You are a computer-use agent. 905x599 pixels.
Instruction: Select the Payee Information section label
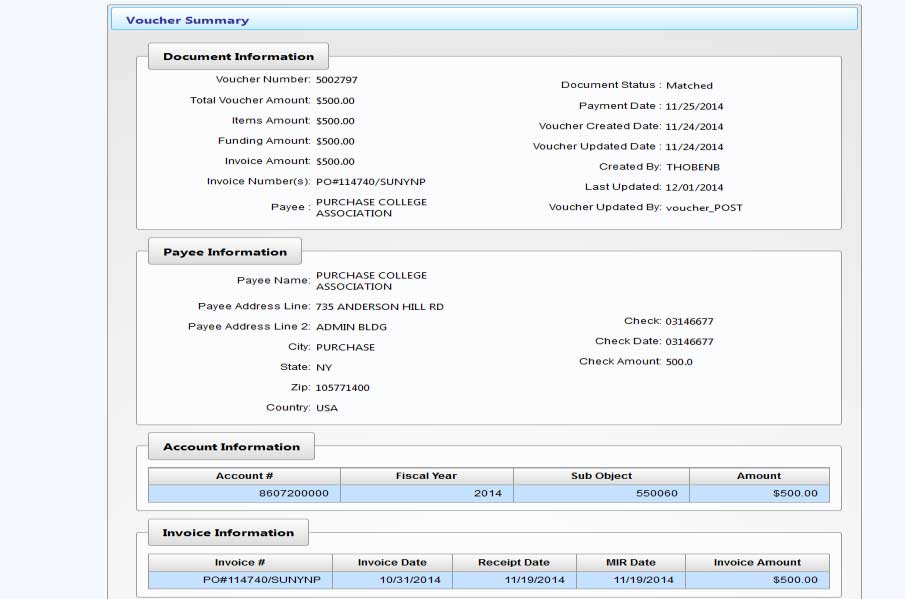point(225,252)
